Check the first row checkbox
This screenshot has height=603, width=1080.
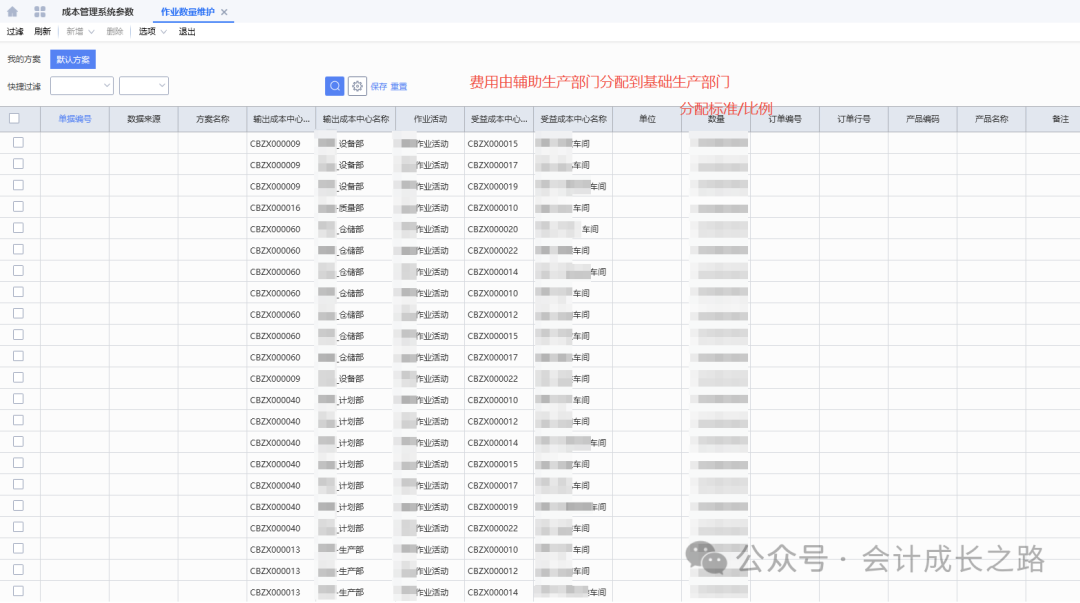[18, 143]
